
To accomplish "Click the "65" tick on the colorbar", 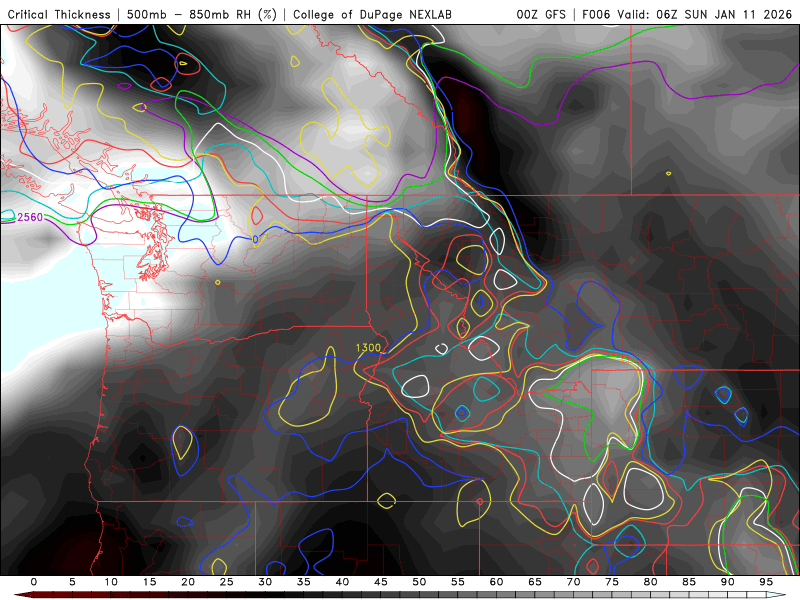I will [x=535, y=582].
